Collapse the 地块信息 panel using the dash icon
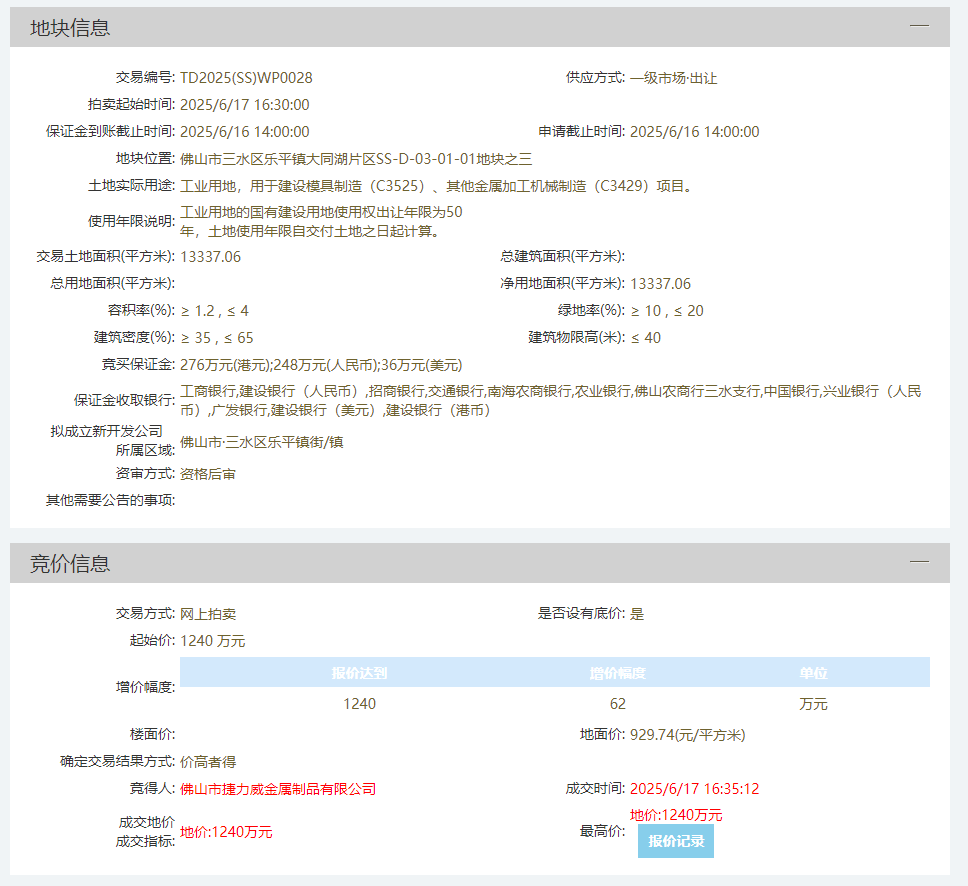 pyautogui.click(x=919, y=27)
